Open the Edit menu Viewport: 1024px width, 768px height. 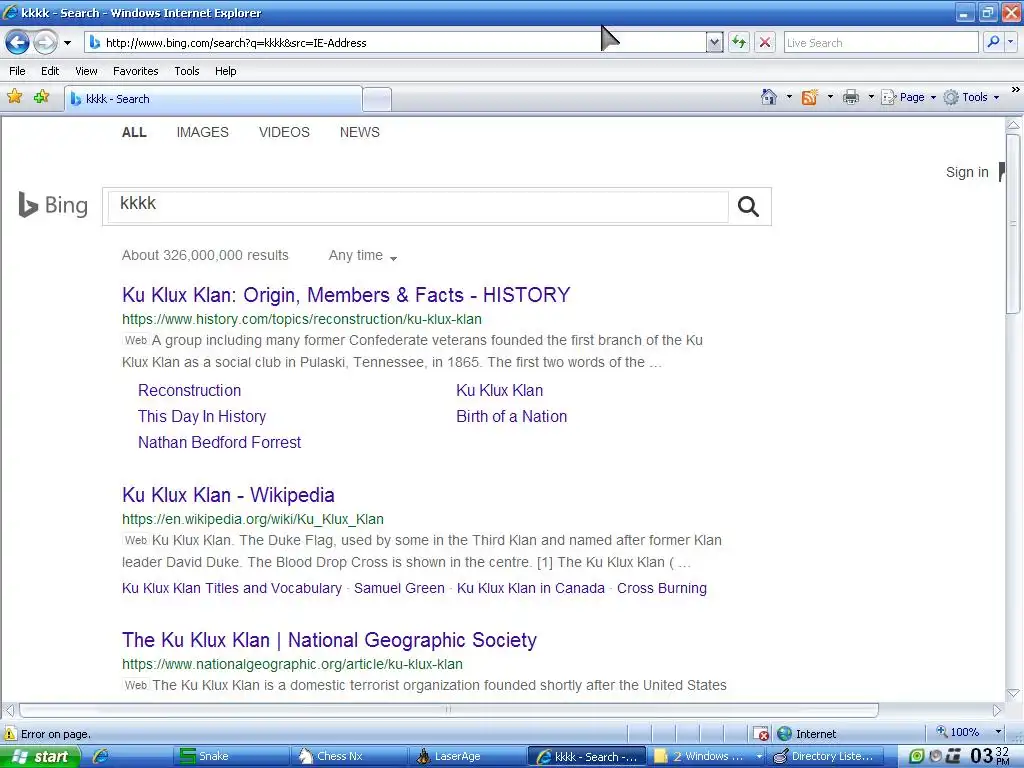click(x=50, y=71)
